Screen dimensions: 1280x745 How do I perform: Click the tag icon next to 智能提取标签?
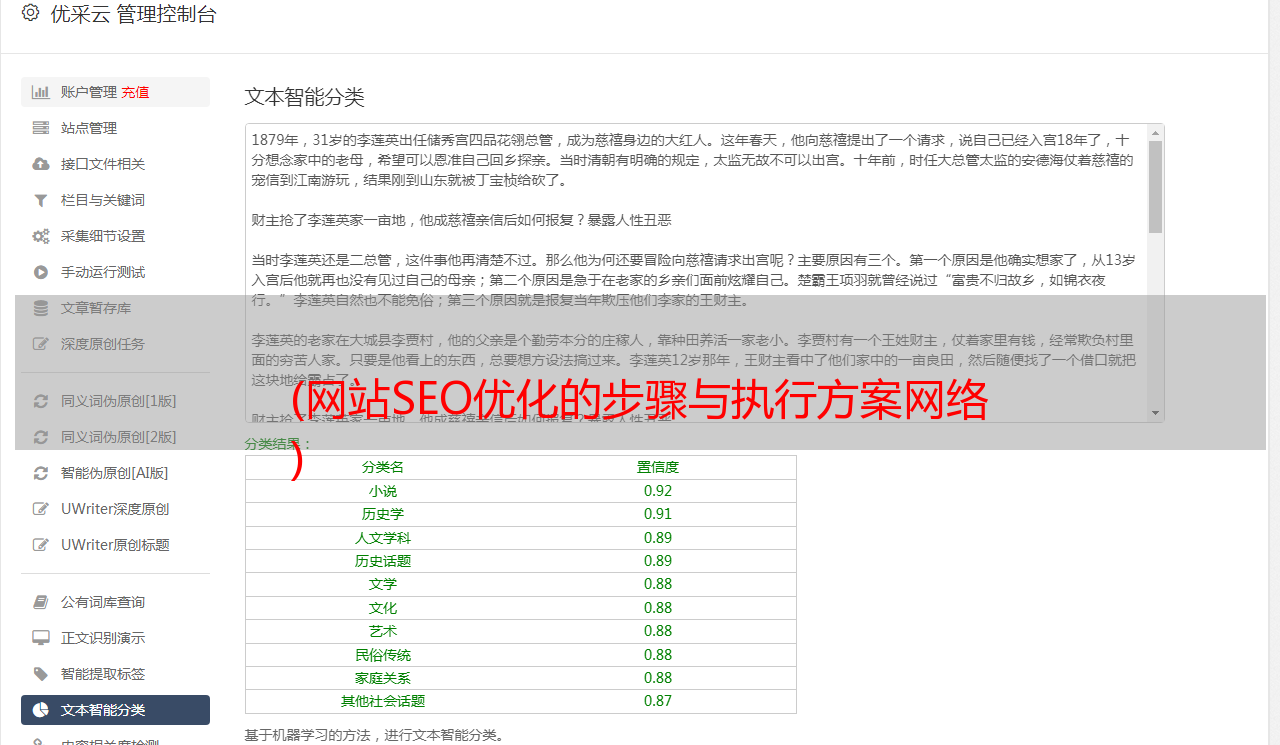tap(41, 674)
